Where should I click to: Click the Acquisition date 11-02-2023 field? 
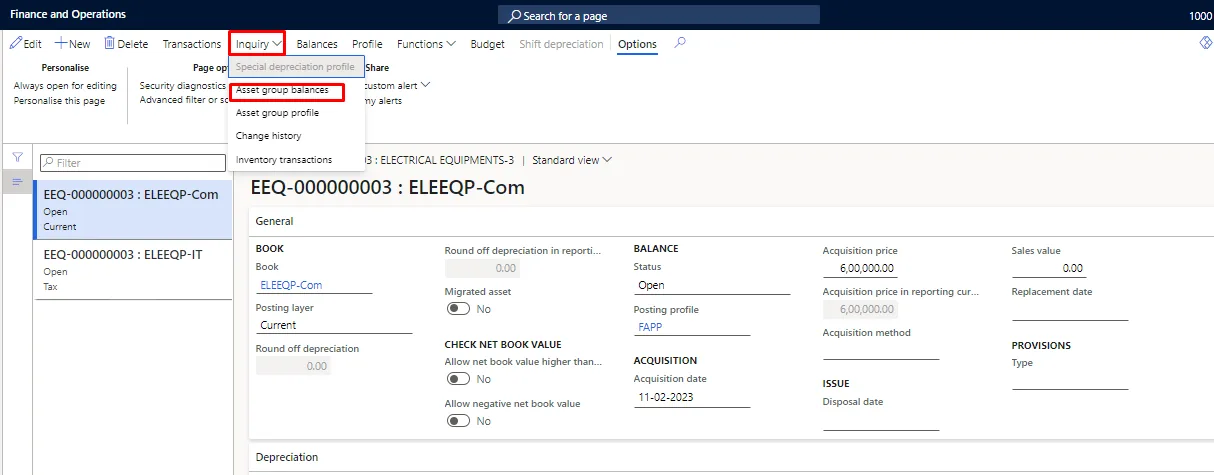[692, 397]
